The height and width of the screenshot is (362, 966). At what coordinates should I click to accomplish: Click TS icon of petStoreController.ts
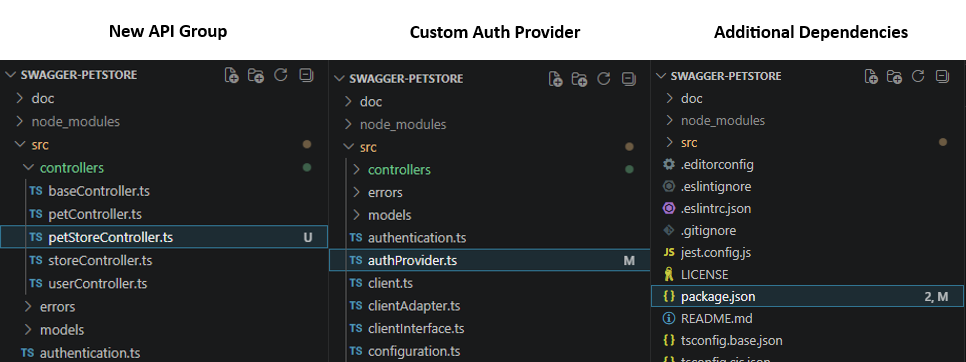36,237
